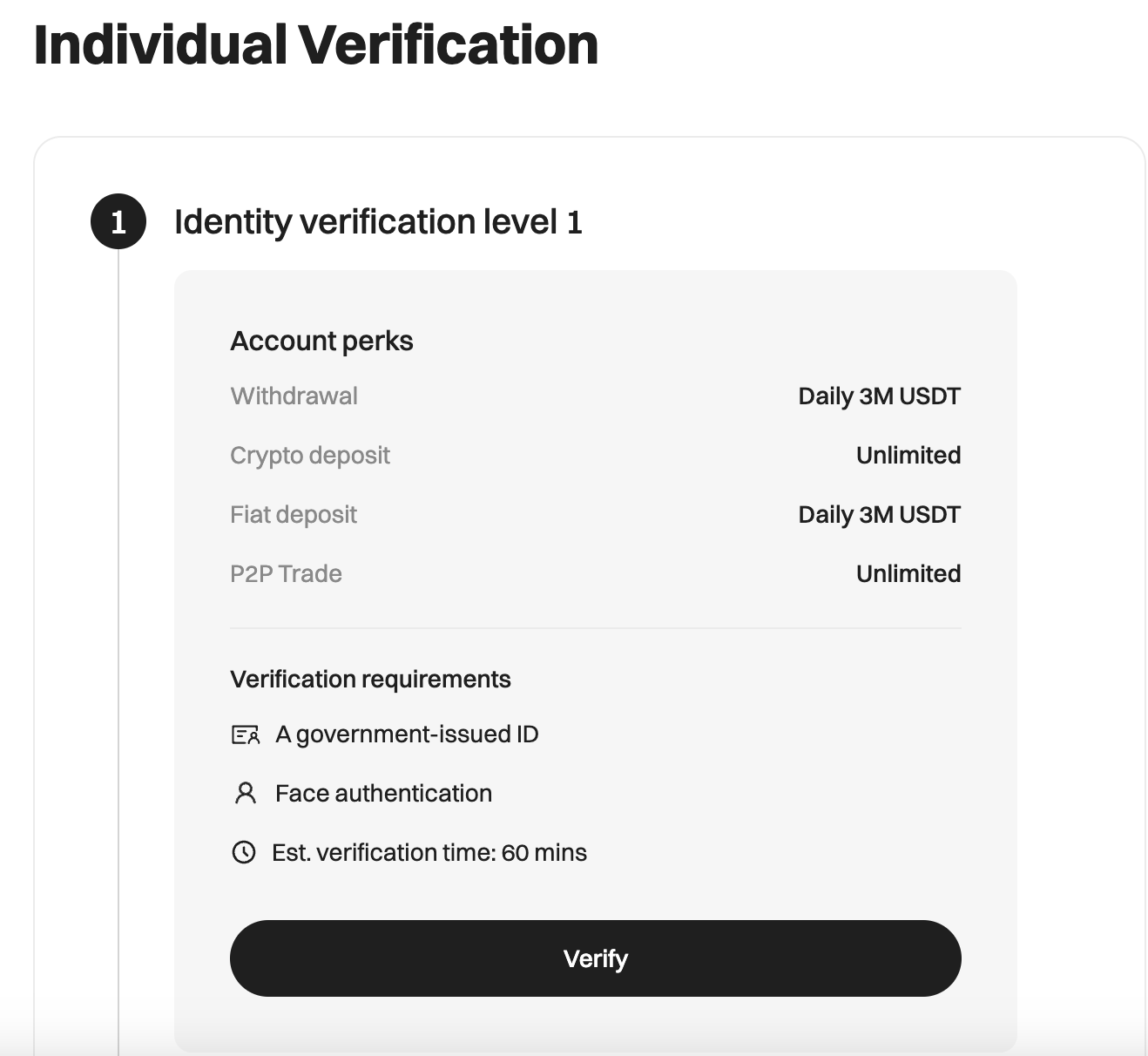This screenshot has height=1056, width=1148.
Task: Click the government-issued ID card icon
Action: click(x=244, y=734)
